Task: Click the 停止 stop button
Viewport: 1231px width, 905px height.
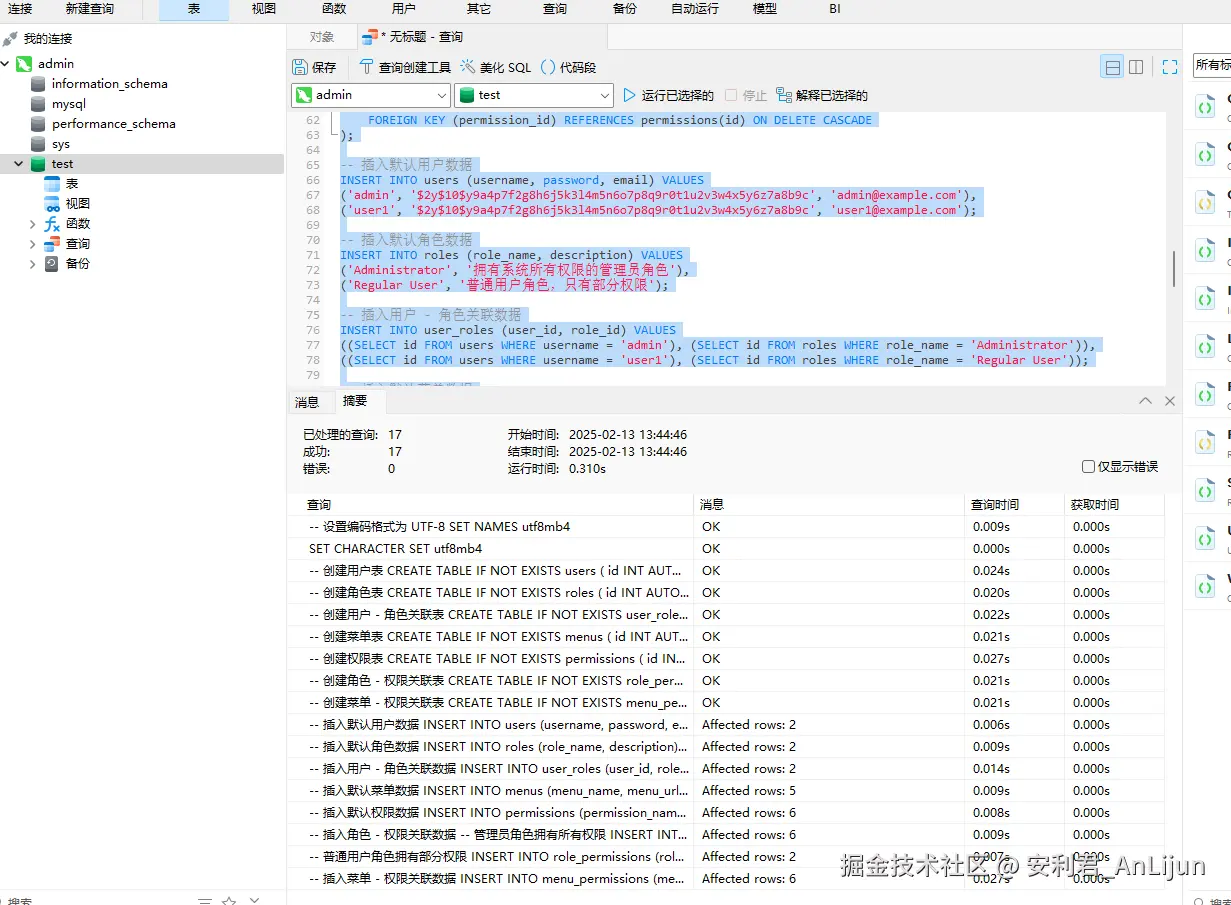Action: (746, 95)
